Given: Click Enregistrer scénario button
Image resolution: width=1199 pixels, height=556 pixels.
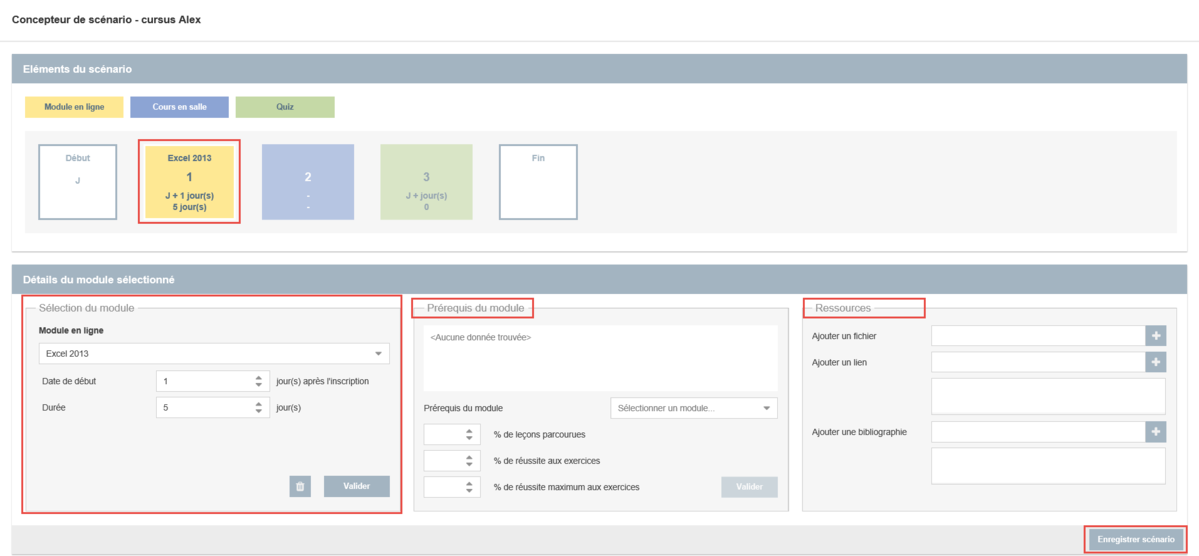Looking at the screenshot, I should [1135, 539].
